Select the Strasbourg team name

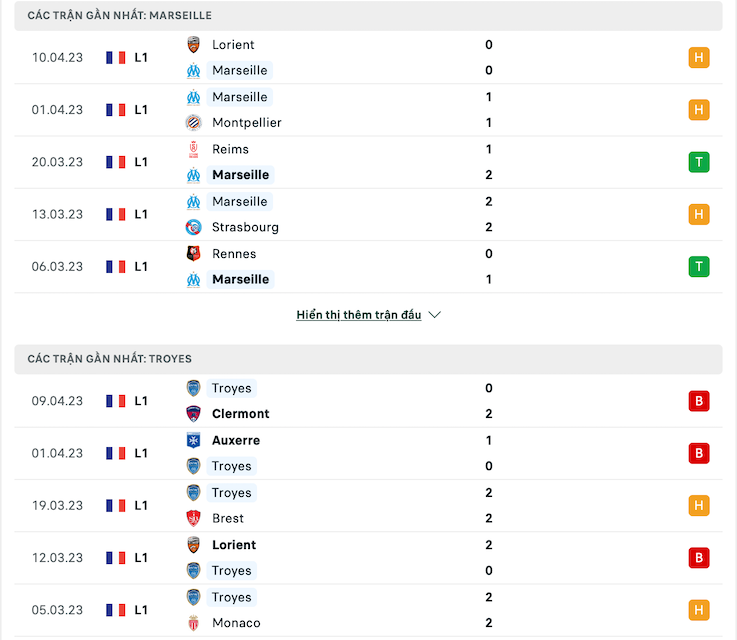[245, 227]
